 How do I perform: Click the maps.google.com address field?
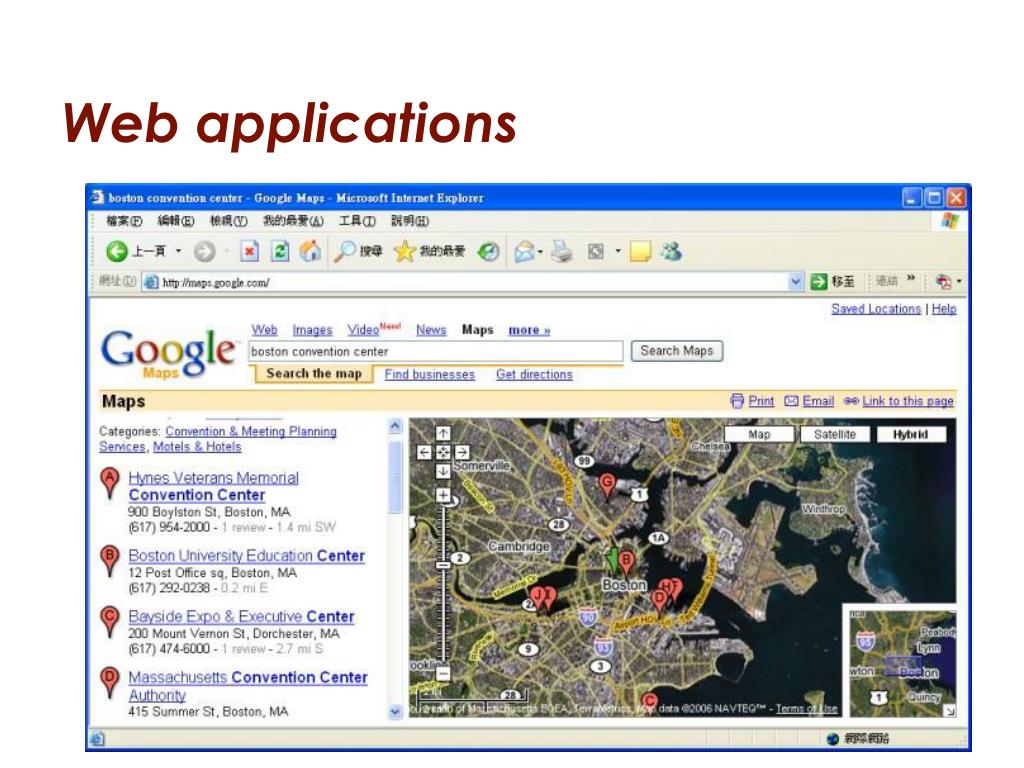[466, 282]
